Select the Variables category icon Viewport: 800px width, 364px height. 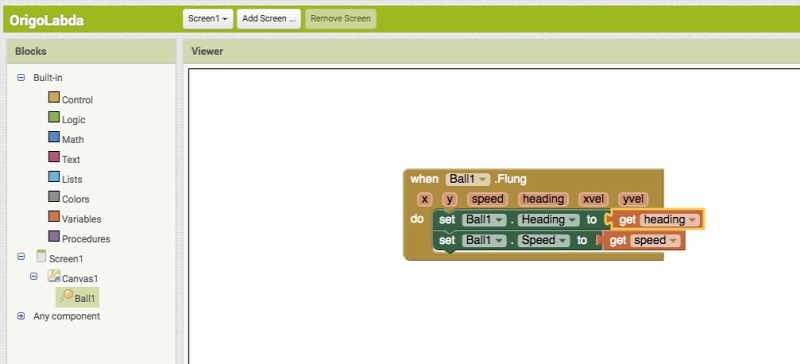(54, 216)
